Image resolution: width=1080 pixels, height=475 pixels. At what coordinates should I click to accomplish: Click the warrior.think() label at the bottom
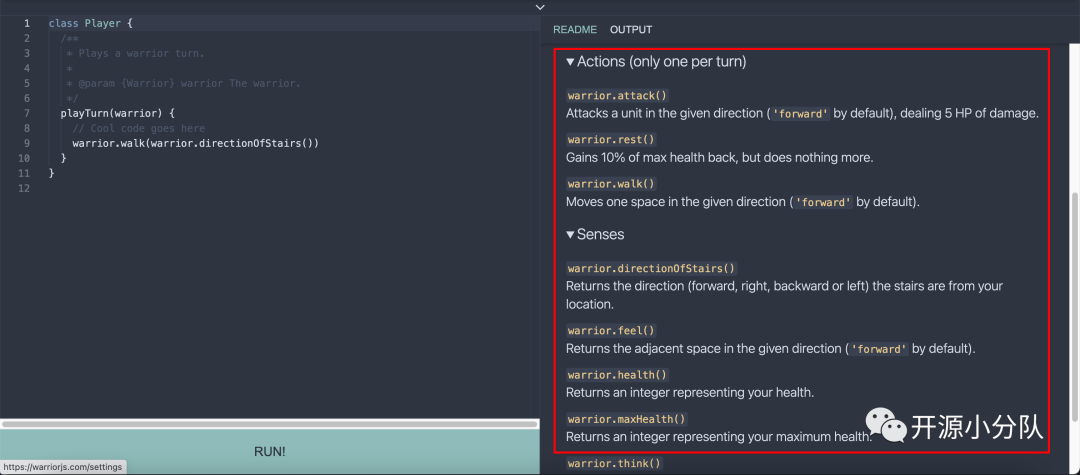click(614, 463)
